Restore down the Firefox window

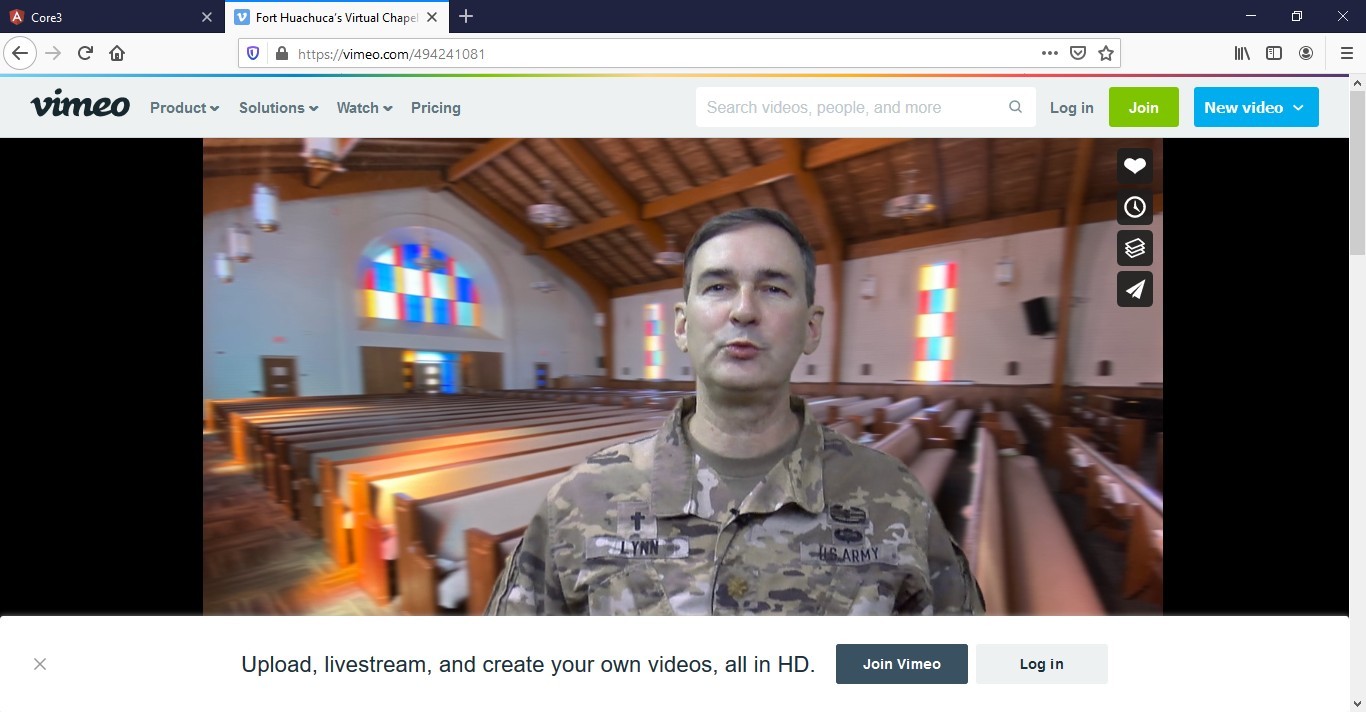click(1297, 16)
